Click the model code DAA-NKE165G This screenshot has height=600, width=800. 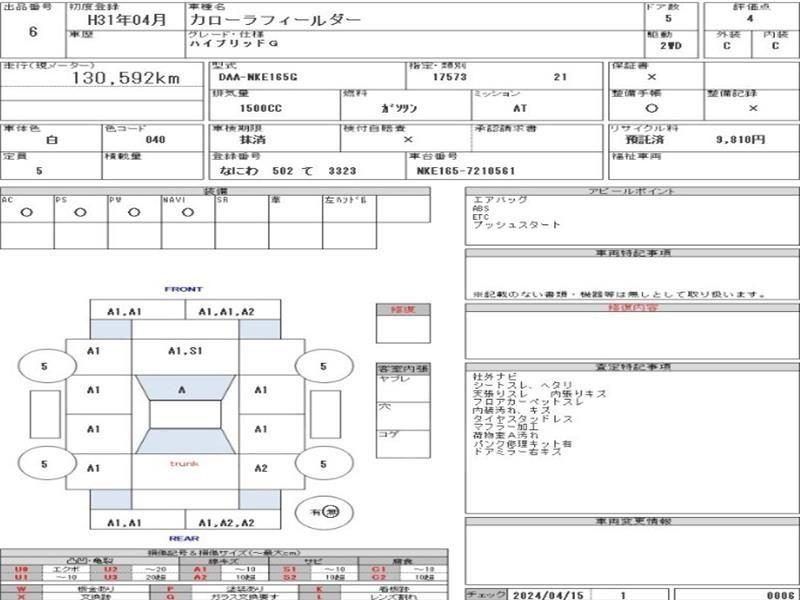[x=258, y=77]
